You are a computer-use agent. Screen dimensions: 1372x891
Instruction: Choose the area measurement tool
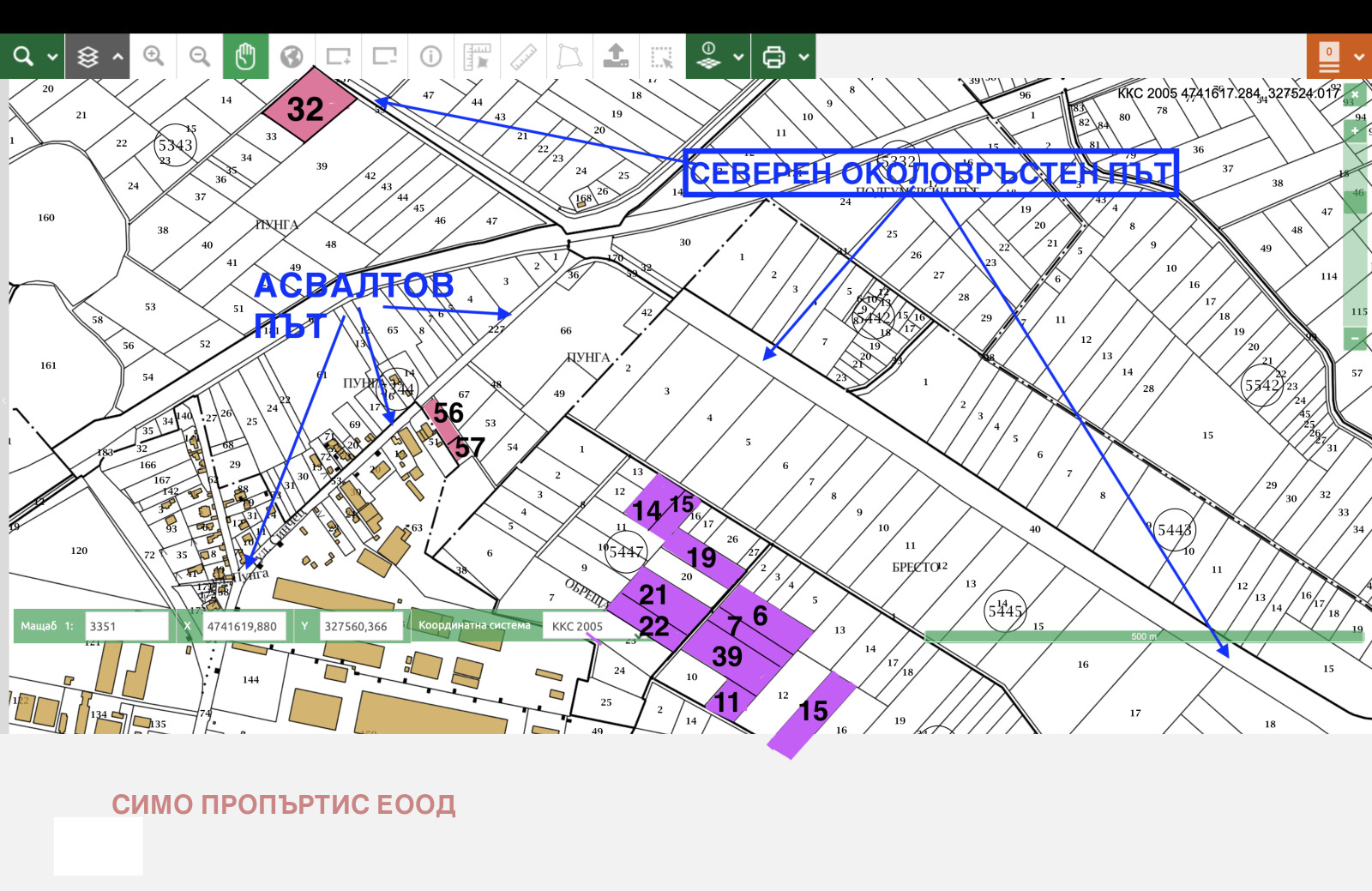point(477,57)
